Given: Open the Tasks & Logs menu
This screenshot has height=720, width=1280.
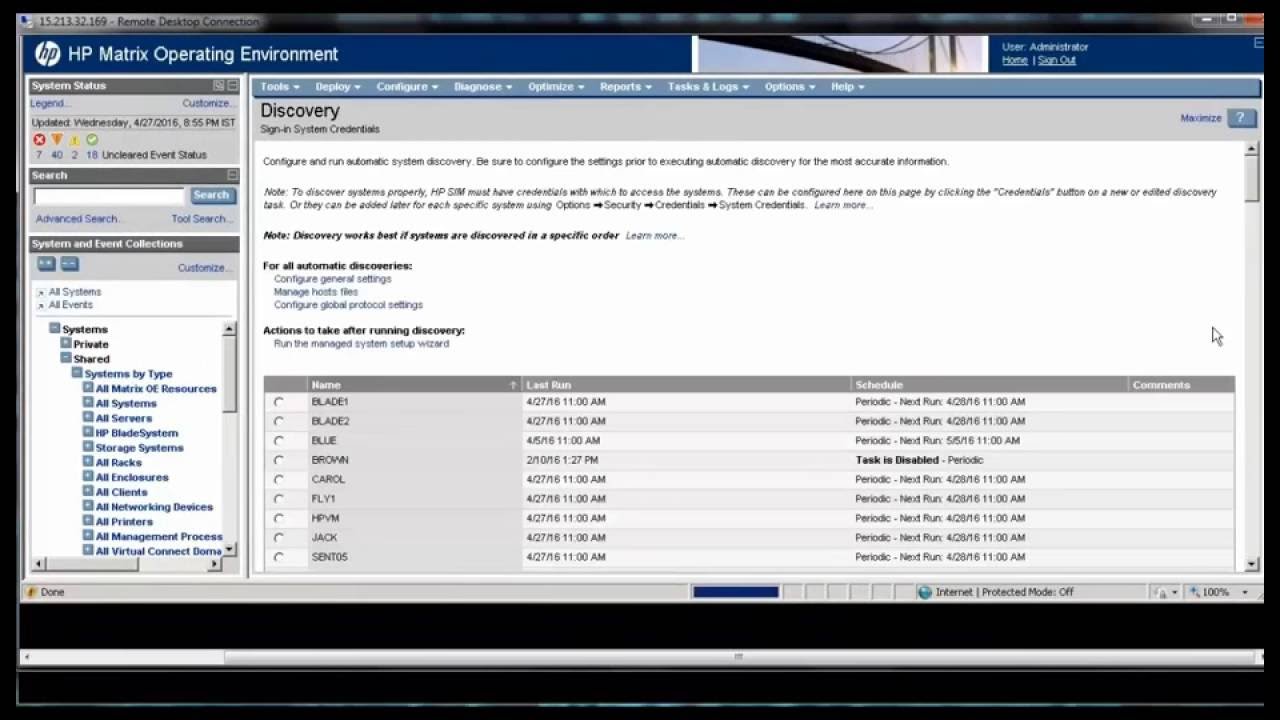Looking at the screenshot, I should point(708,87).
